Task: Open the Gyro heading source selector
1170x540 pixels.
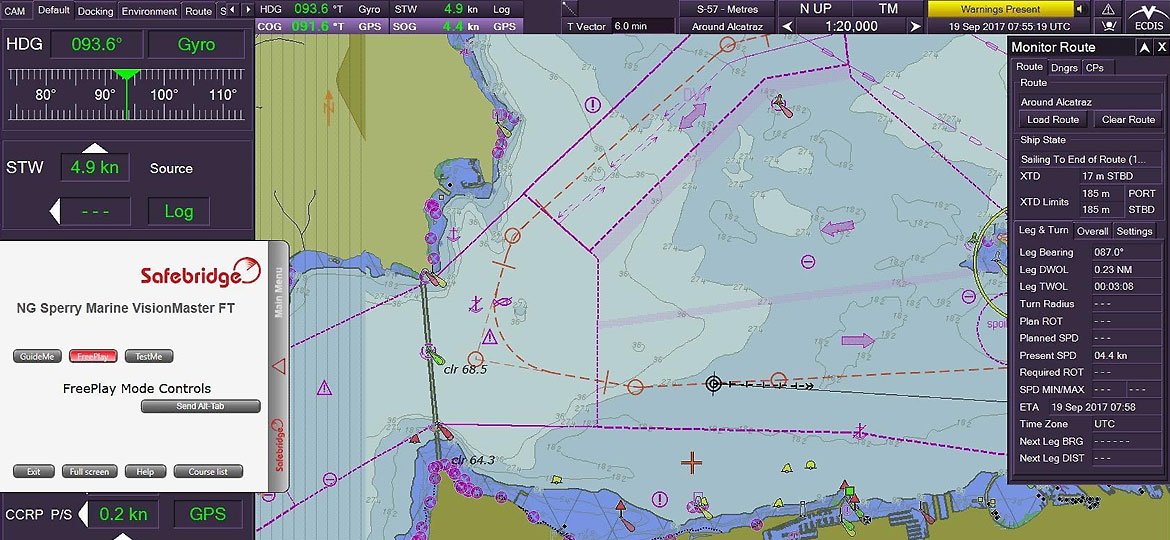Action: pyautogui.click(x=196, y=45)
